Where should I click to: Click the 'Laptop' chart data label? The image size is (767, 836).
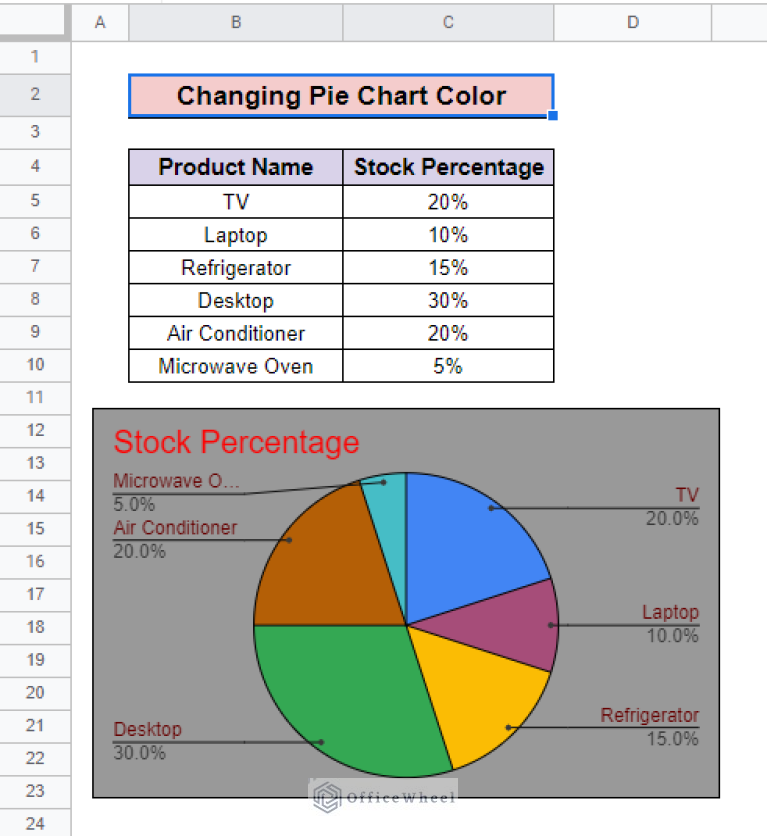click(670, 612)
